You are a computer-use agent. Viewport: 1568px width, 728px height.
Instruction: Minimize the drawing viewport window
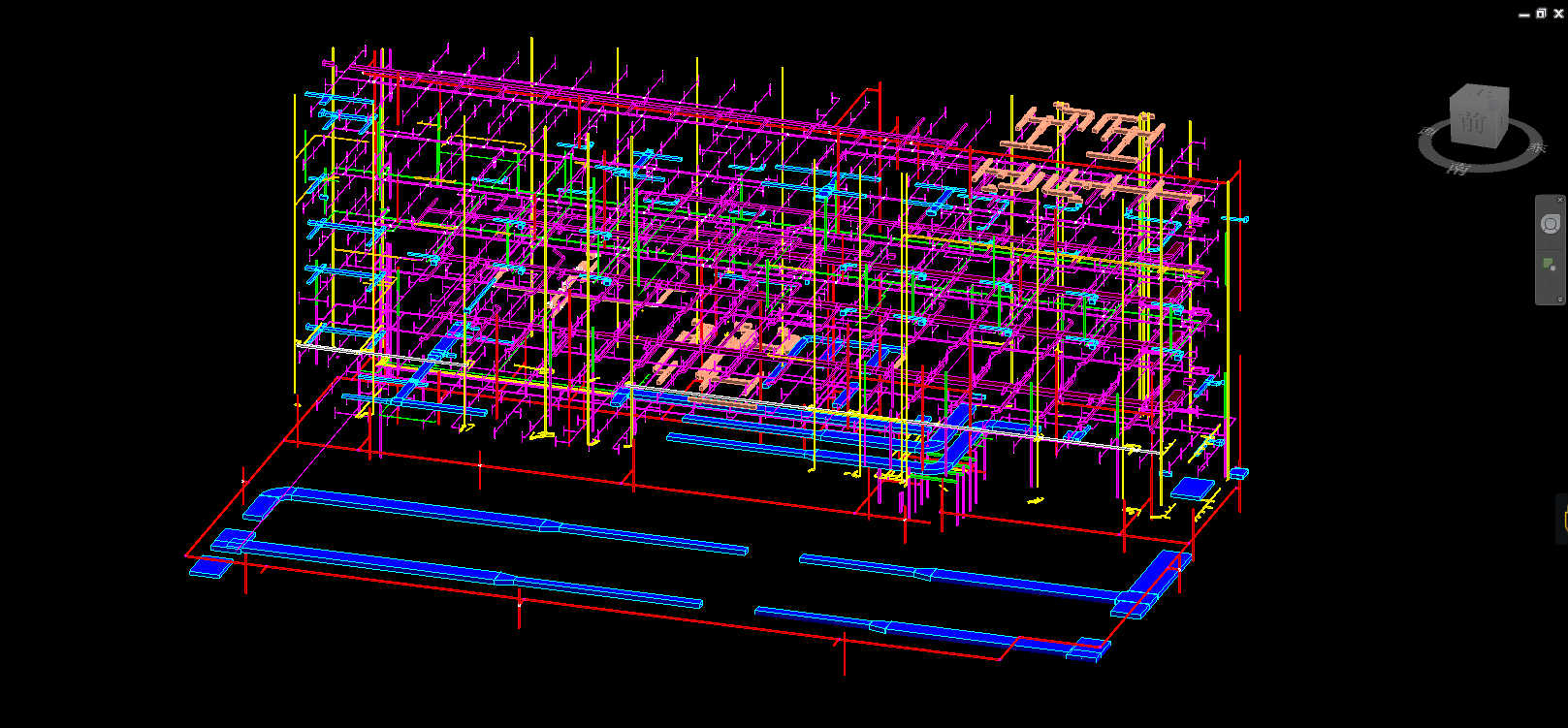tap(1524, 15)
